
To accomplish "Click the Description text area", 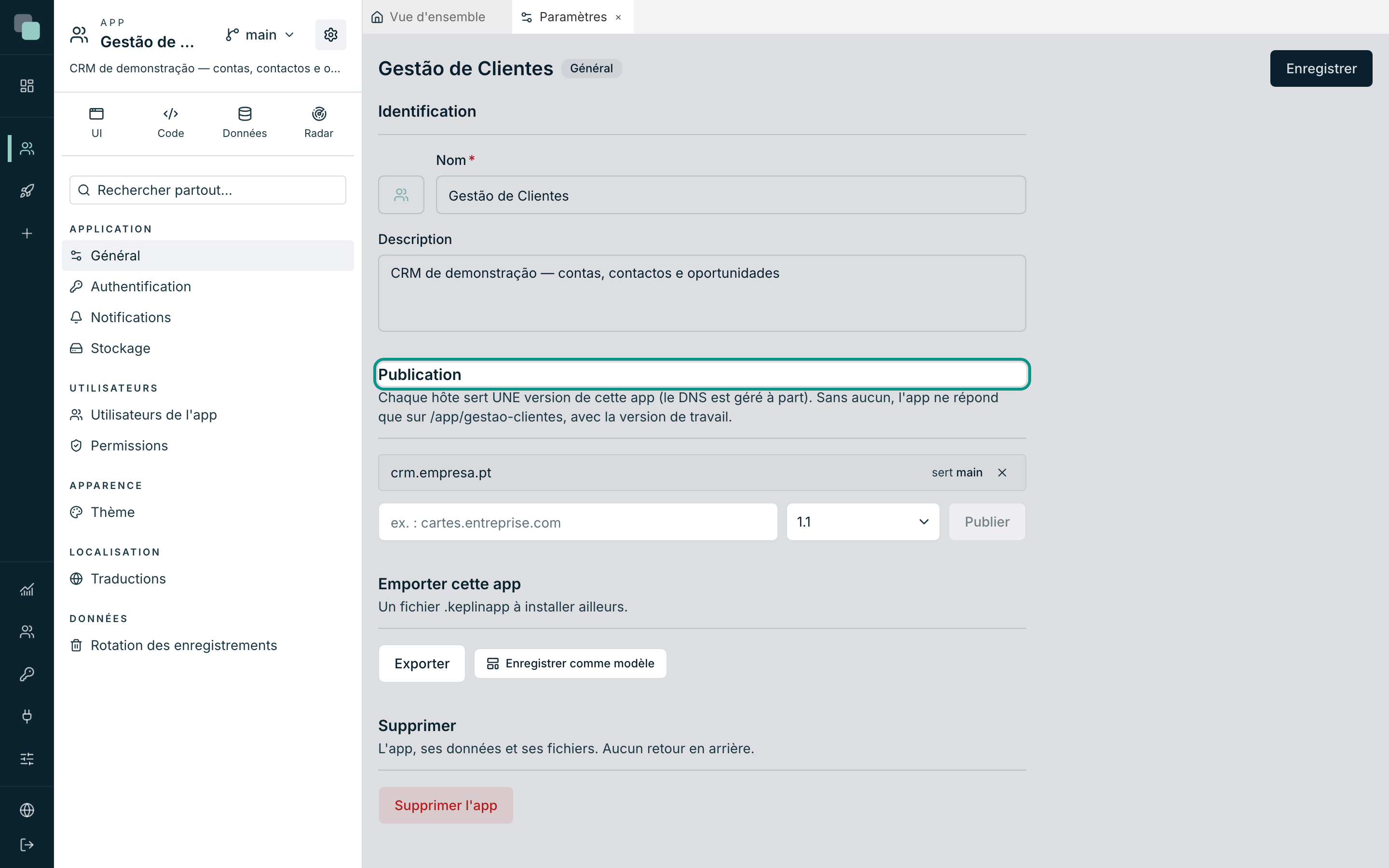I will [x=702, y=293].
